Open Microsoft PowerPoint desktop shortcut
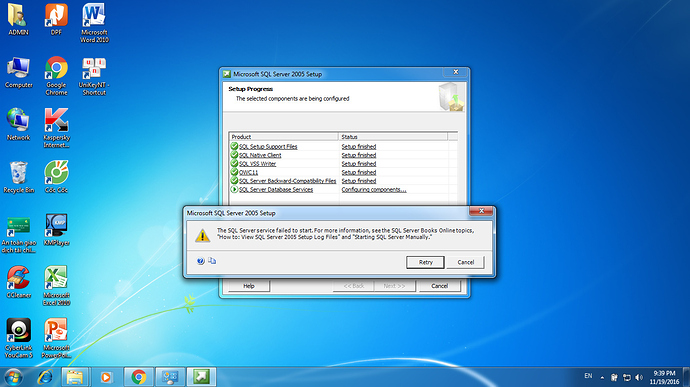 tap(56, 338)
